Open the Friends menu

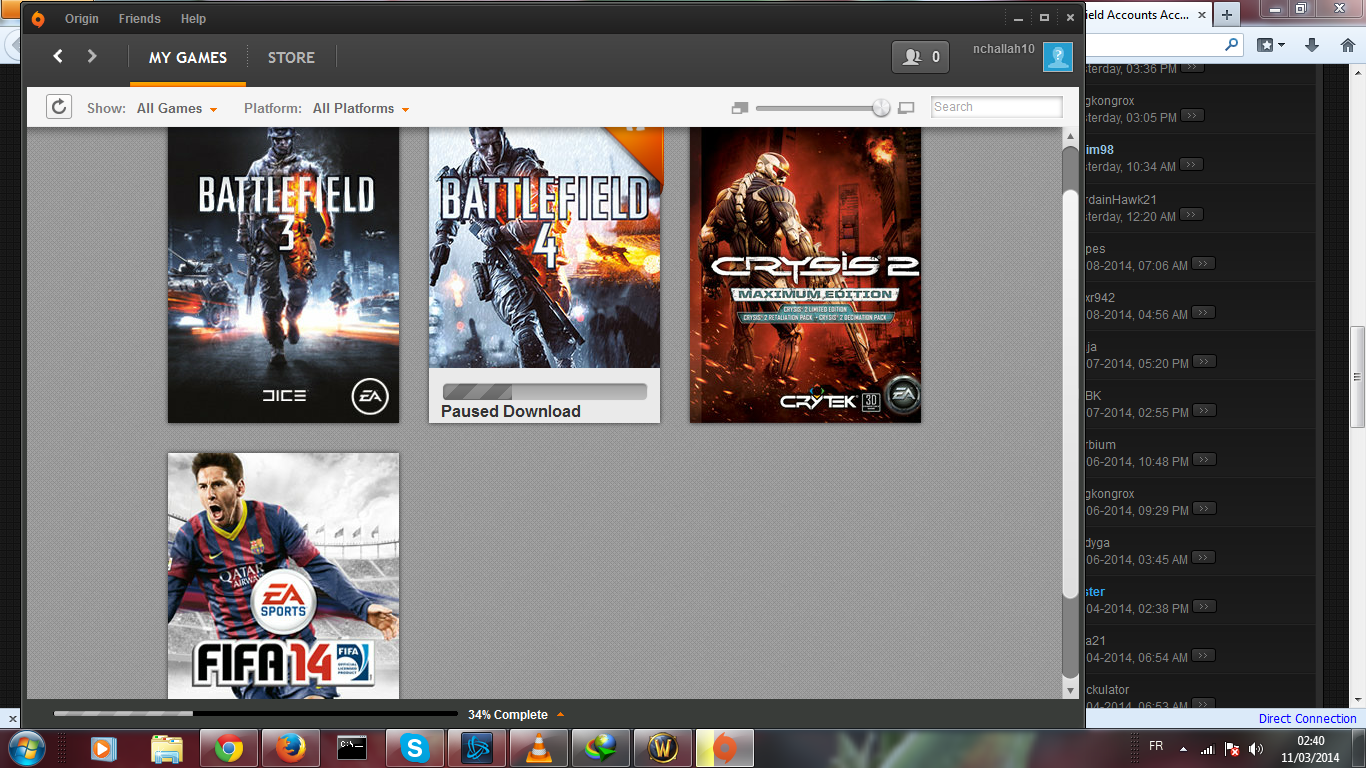140,18
